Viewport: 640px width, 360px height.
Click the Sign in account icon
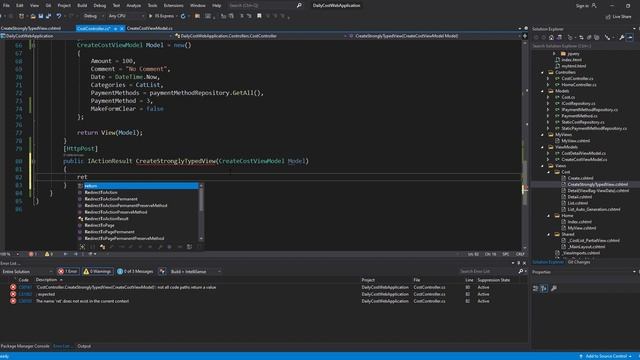[594, 5]
